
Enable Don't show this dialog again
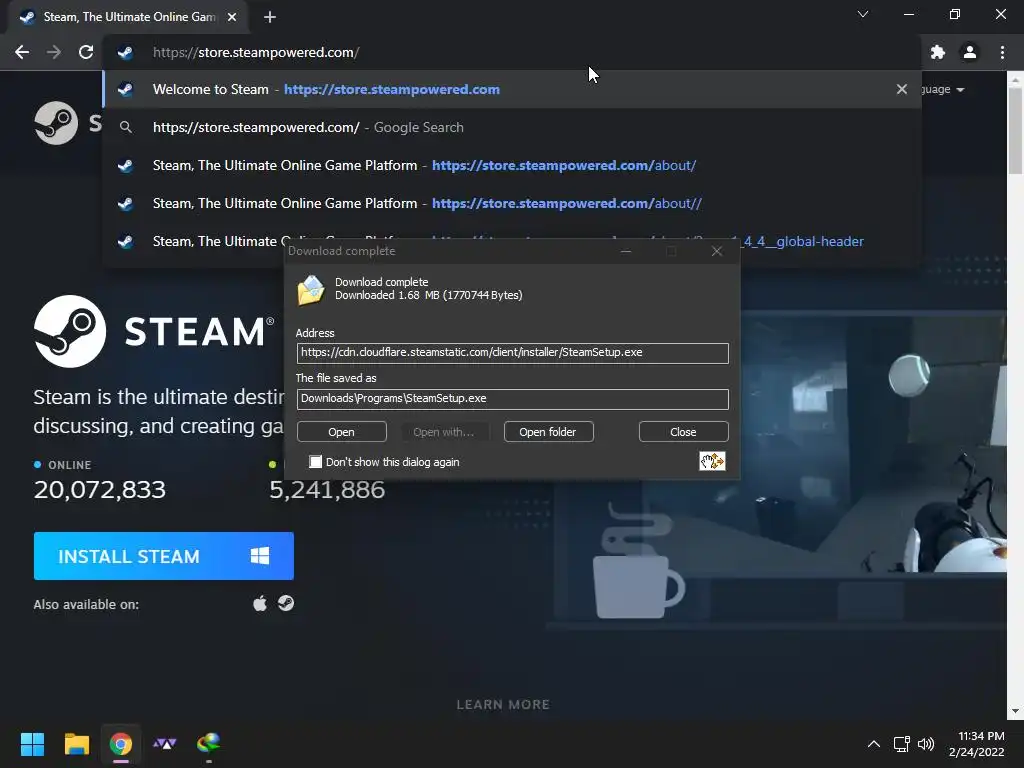coord(316,462)
